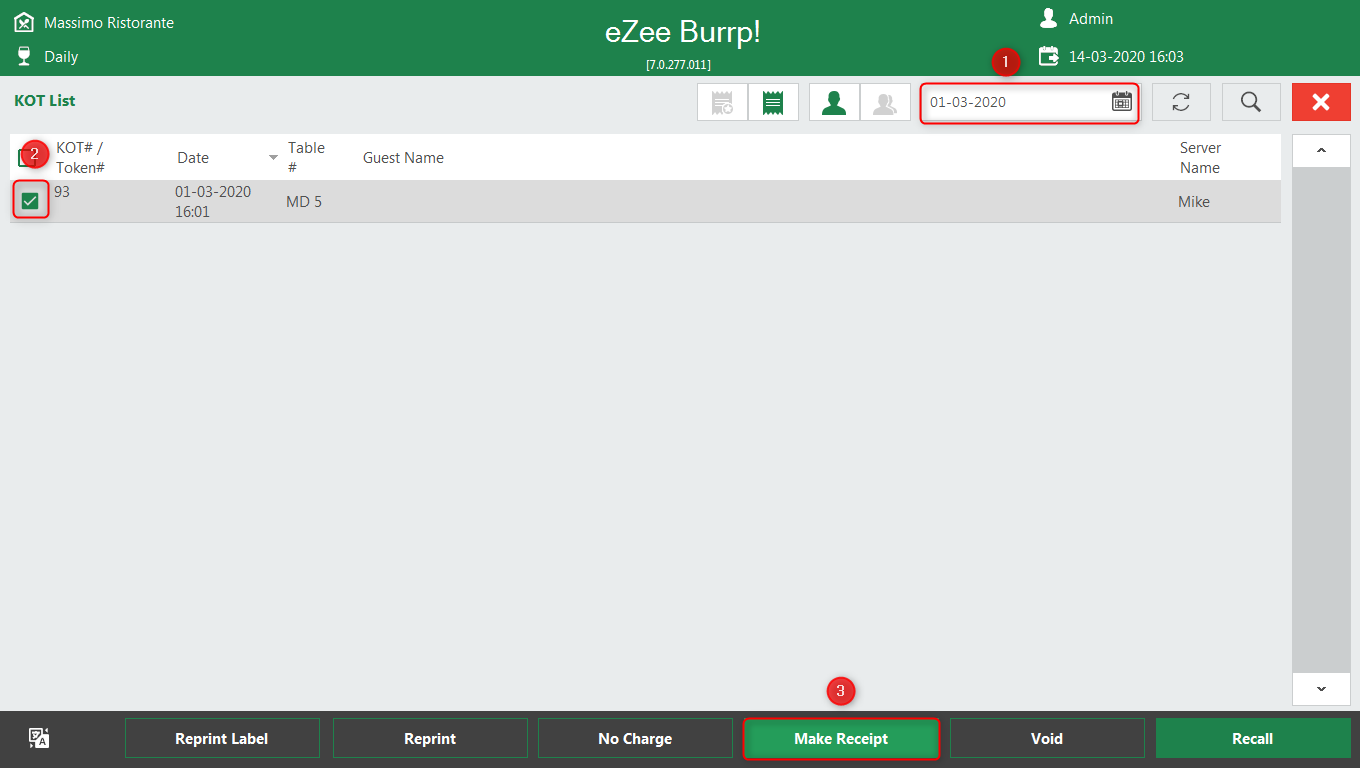Uncheck the checkbox for KOT 93
The width and height of the screenshot is (1360, 768).
tap(30, 201)
